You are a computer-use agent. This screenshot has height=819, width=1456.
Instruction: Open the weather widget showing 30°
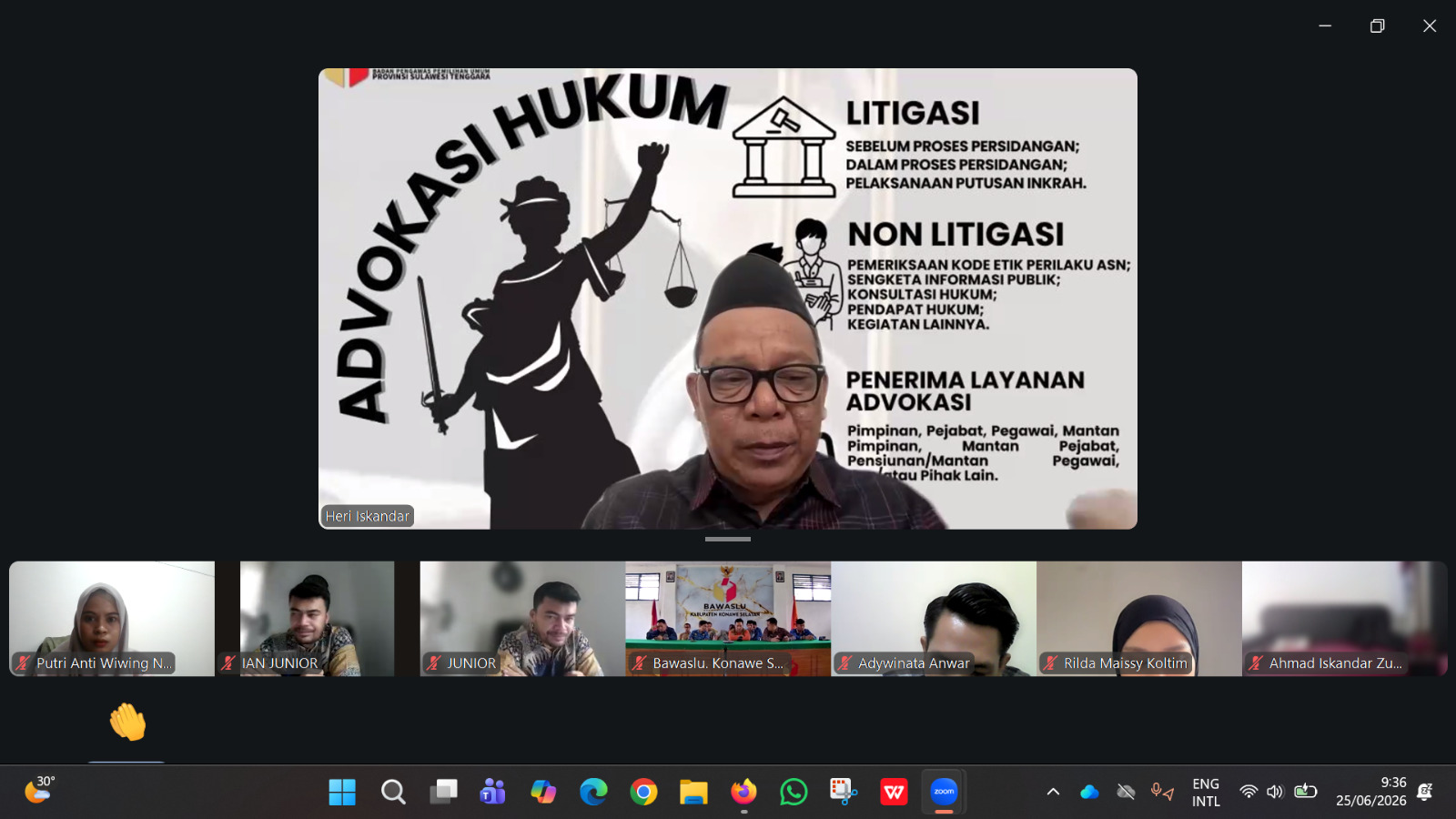(39, 789)
